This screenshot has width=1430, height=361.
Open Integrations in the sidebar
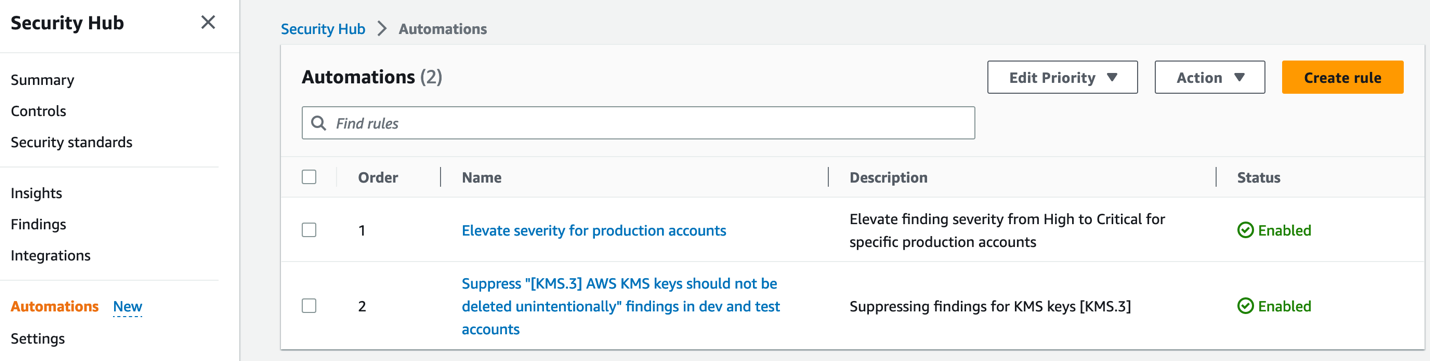point(50,255)
